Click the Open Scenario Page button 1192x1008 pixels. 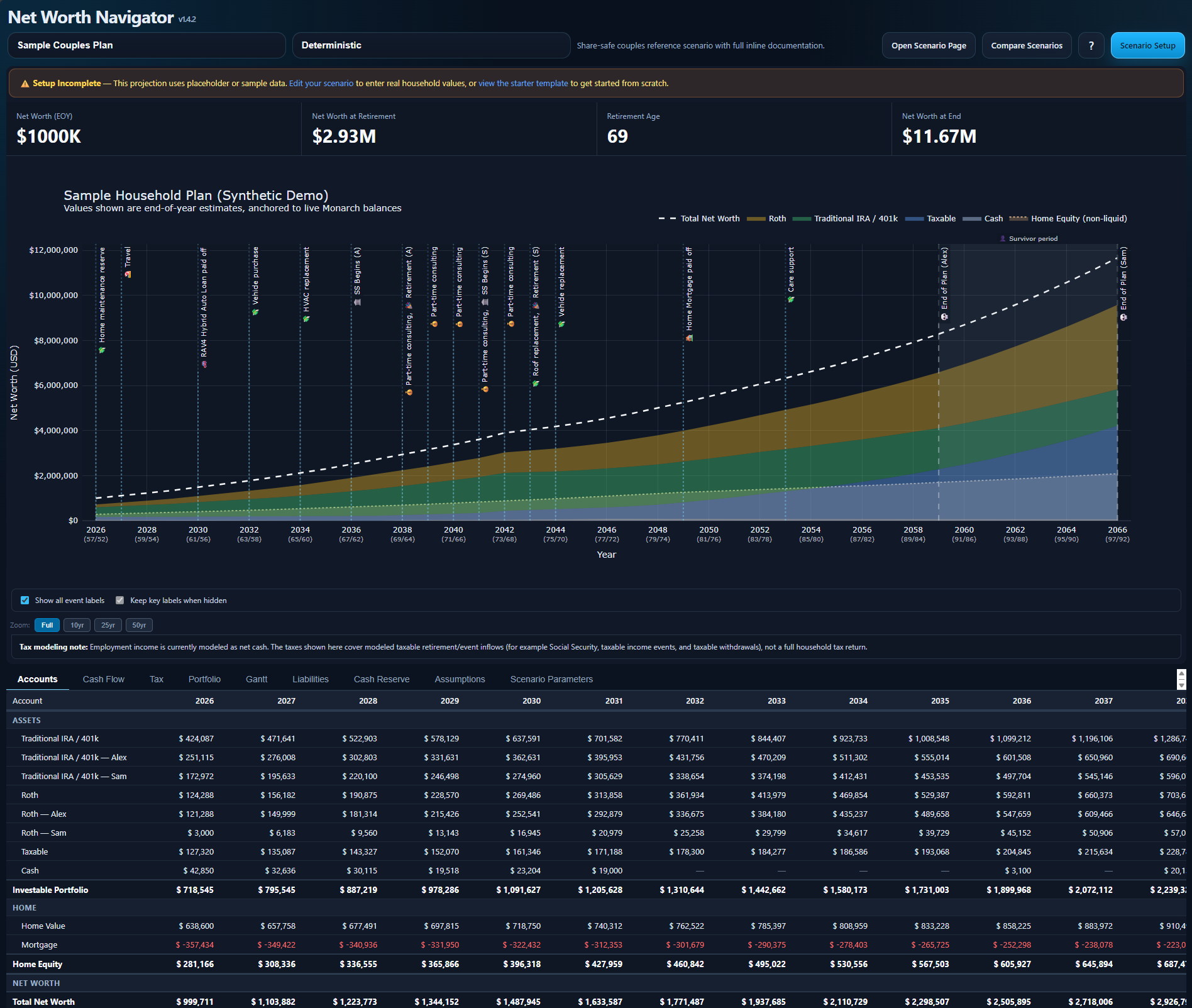tap(929, 45)
